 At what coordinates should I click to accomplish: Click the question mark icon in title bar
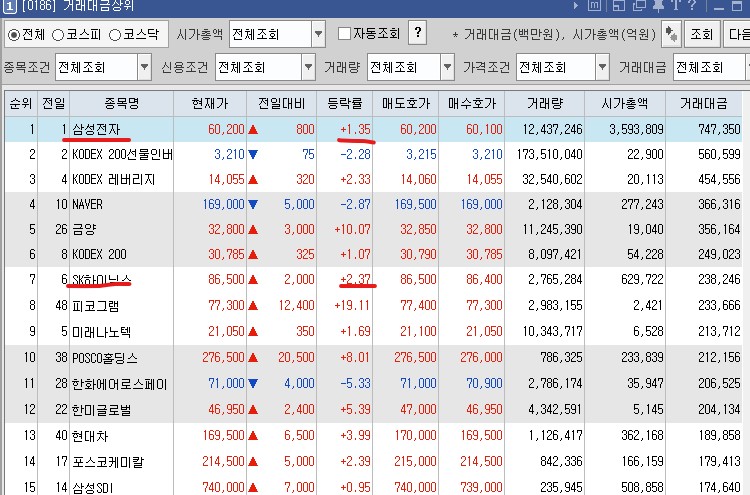692,6
